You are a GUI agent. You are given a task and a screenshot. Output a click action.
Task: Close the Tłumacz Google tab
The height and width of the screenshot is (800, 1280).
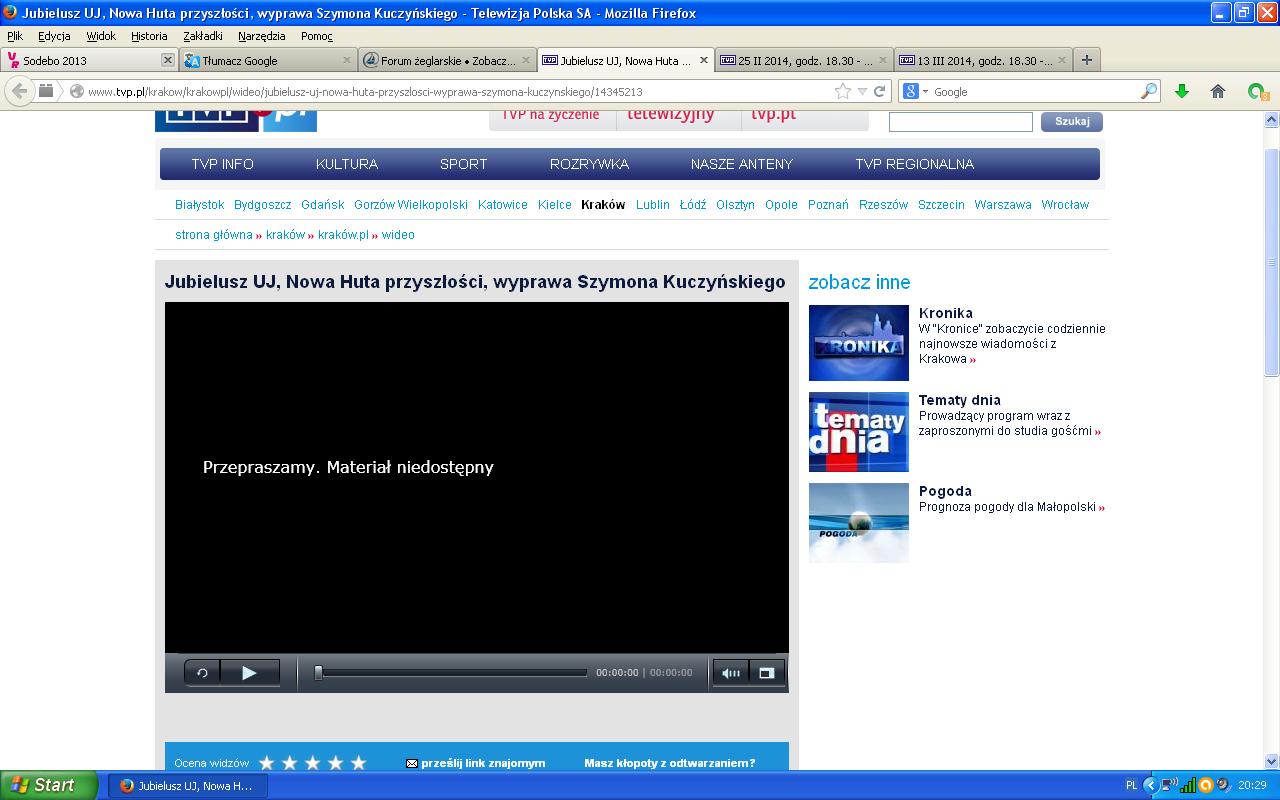coord(347,60)
